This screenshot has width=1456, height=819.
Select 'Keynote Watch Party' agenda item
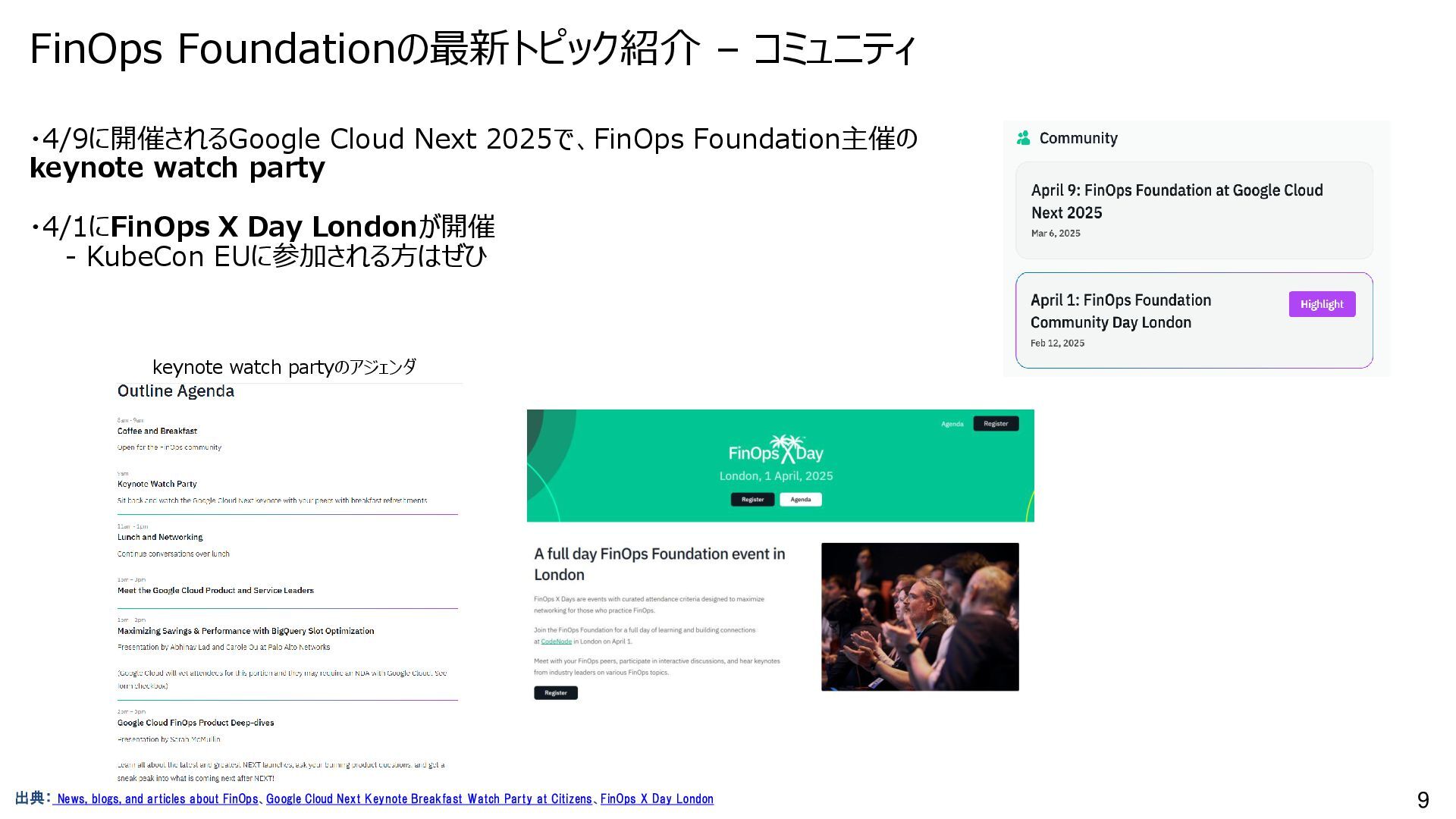click(157, 484)
